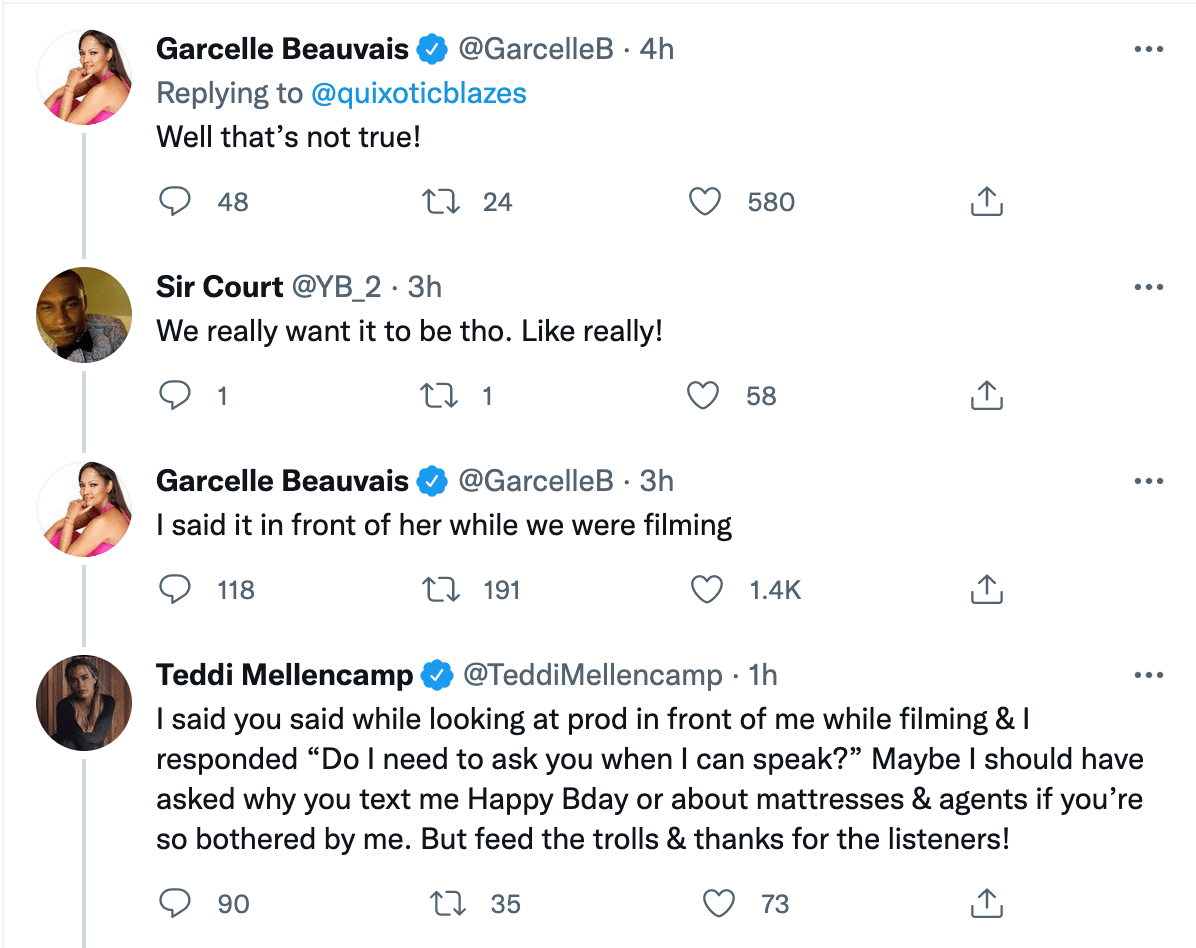
Task: Retweet Garcelle's tweet with 24 retweets
Action: pos(441,201)
